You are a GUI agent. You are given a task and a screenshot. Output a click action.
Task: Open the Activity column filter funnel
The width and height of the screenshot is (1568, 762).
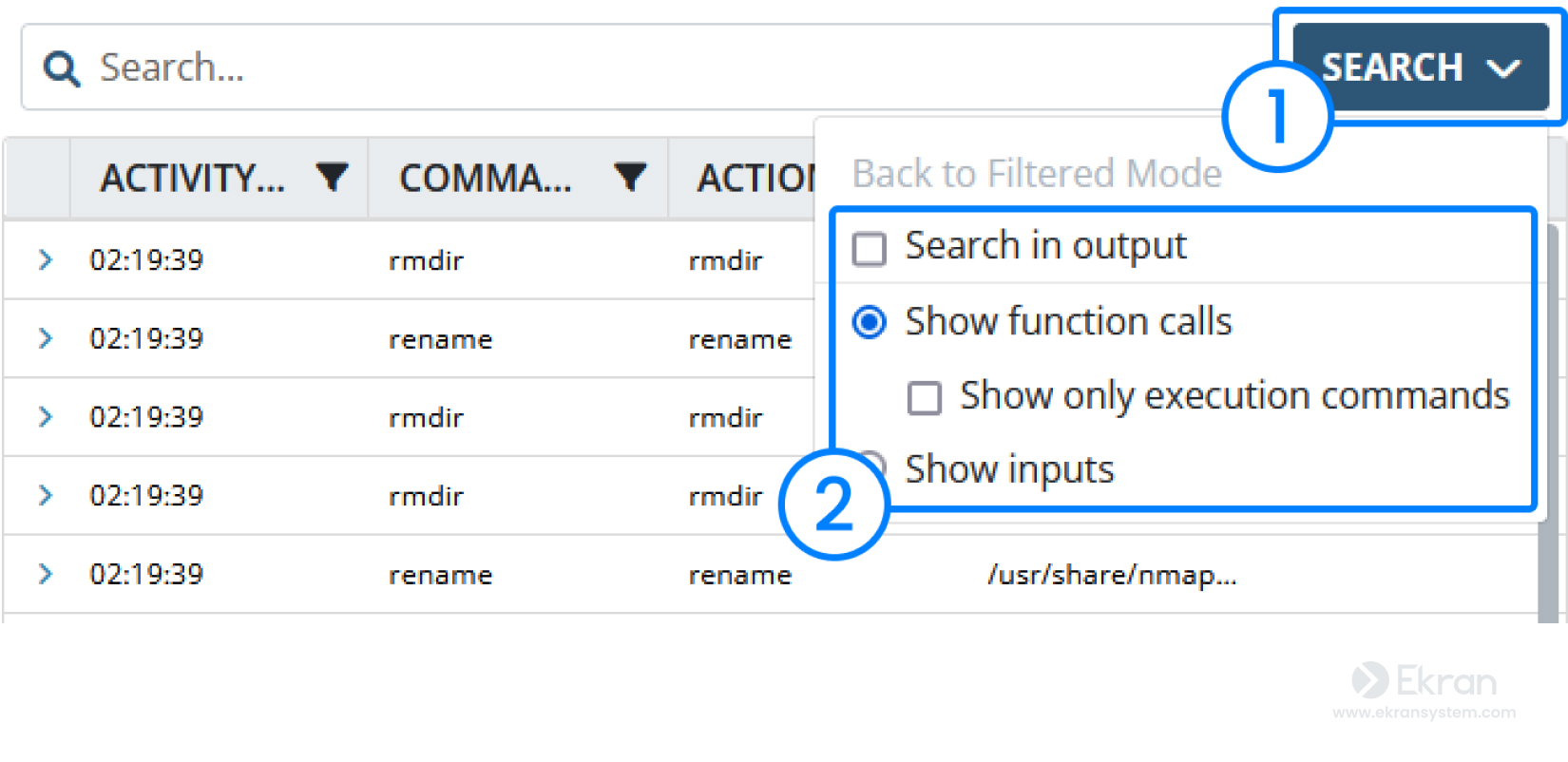coord(332,177)
